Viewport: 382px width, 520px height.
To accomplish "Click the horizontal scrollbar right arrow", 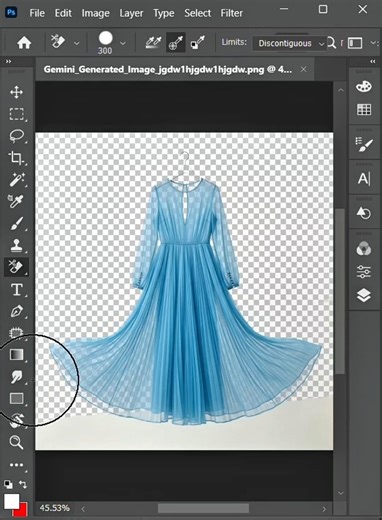I will 324,509.
